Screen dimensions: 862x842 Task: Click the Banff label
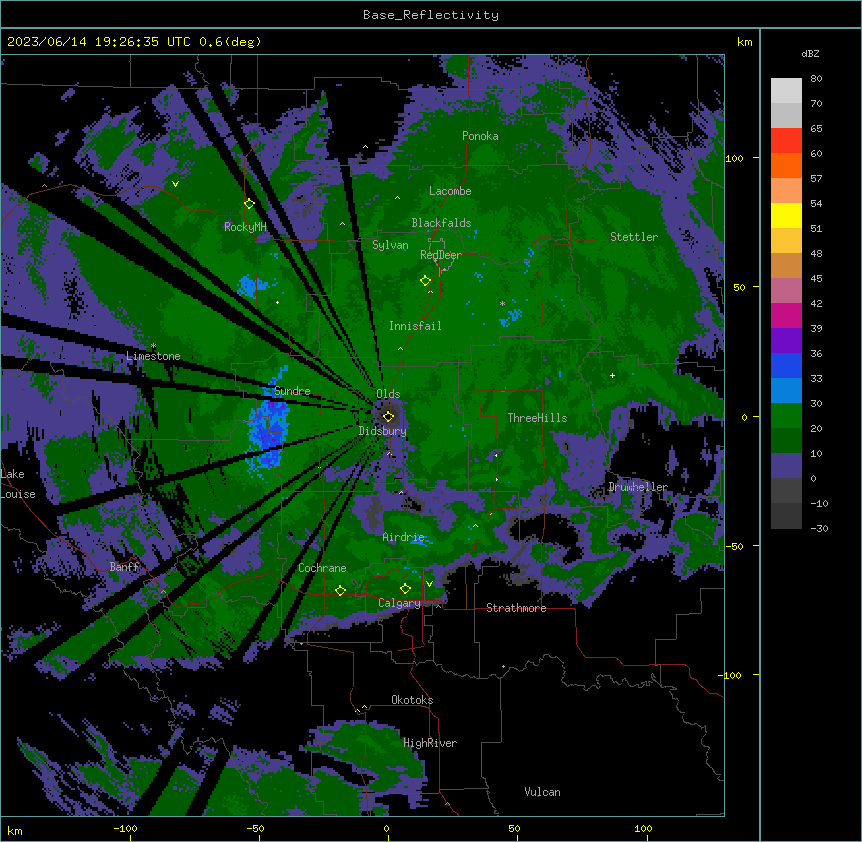[x=124, y=567]
